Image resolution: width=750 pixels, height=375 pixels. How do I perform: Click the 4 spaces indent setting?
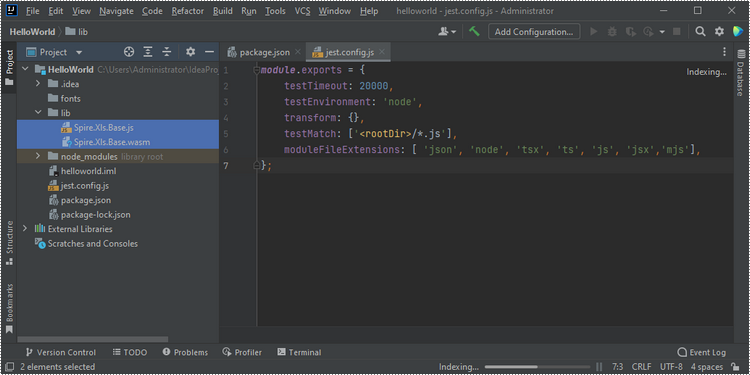point(706,367)
